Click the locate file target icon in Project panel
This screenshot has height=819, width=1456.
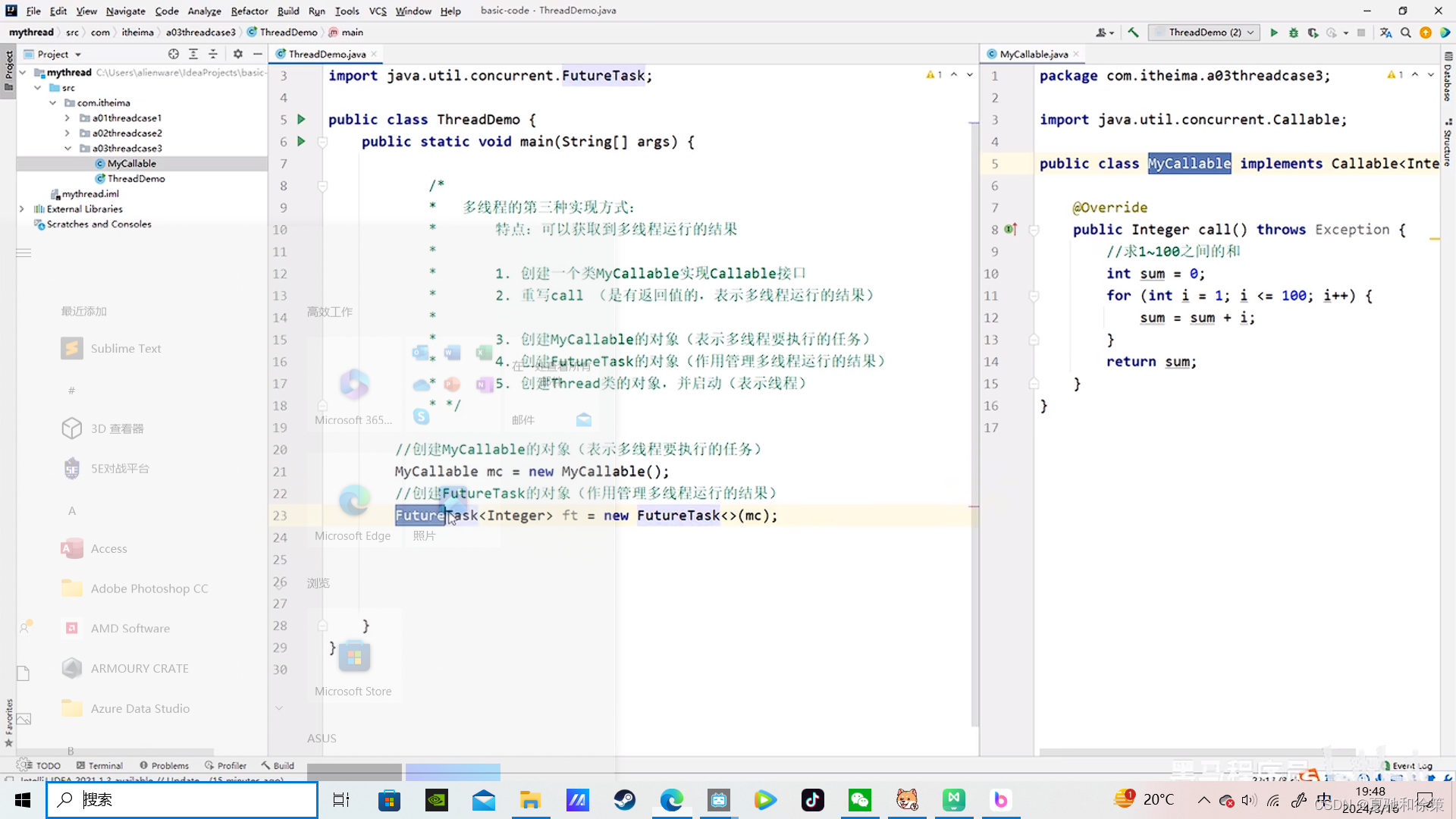(174, 54)
